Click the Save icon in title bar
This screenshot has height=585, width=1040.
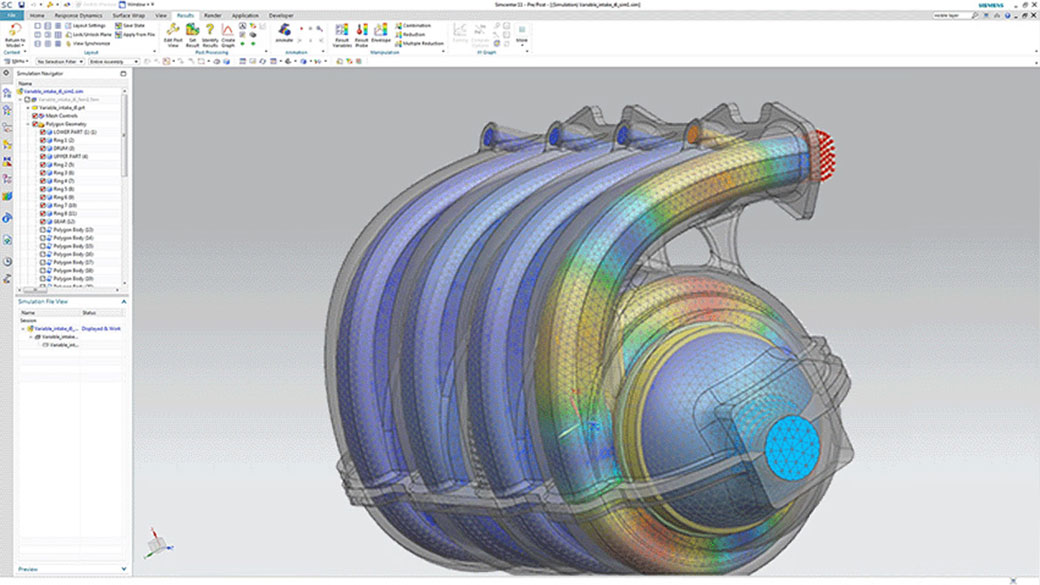pos(21,5)
